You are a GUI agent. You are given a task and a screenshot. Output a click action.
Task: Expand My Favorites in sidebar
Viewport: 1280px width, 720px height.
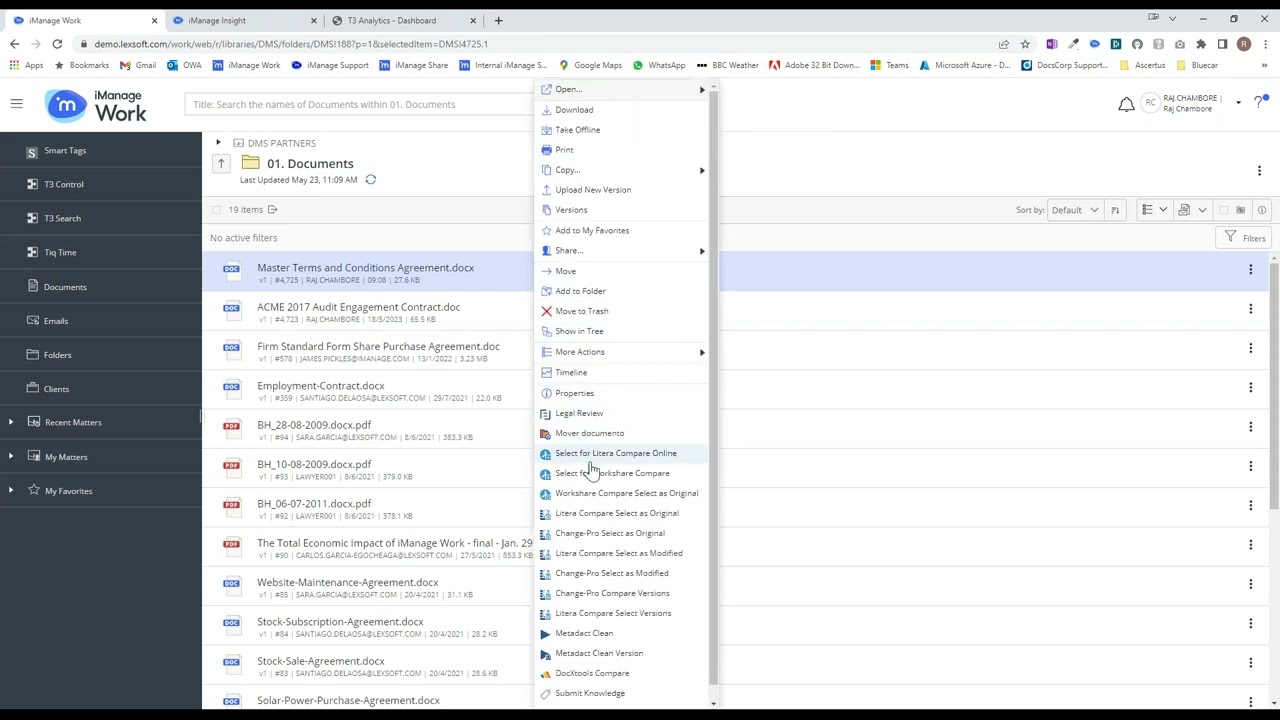11,491
